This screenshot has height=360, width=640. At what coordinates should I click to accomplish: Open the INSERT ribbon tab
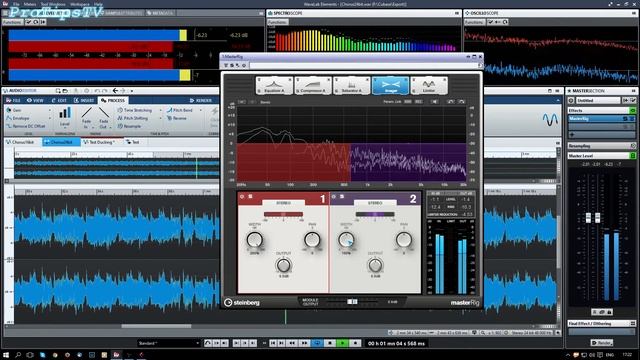tap(84, 100)
